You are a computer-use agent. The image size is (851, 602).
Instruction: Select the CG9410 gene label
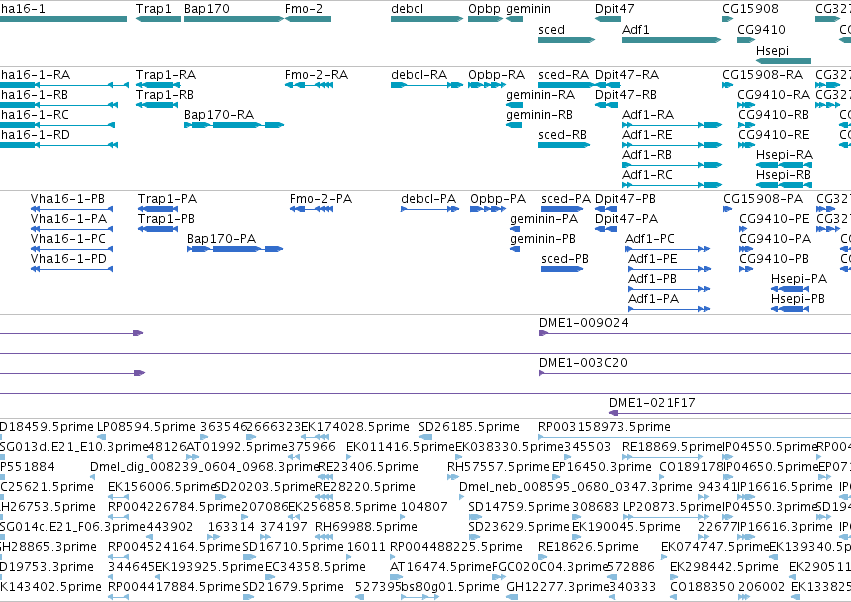point(761,29)
